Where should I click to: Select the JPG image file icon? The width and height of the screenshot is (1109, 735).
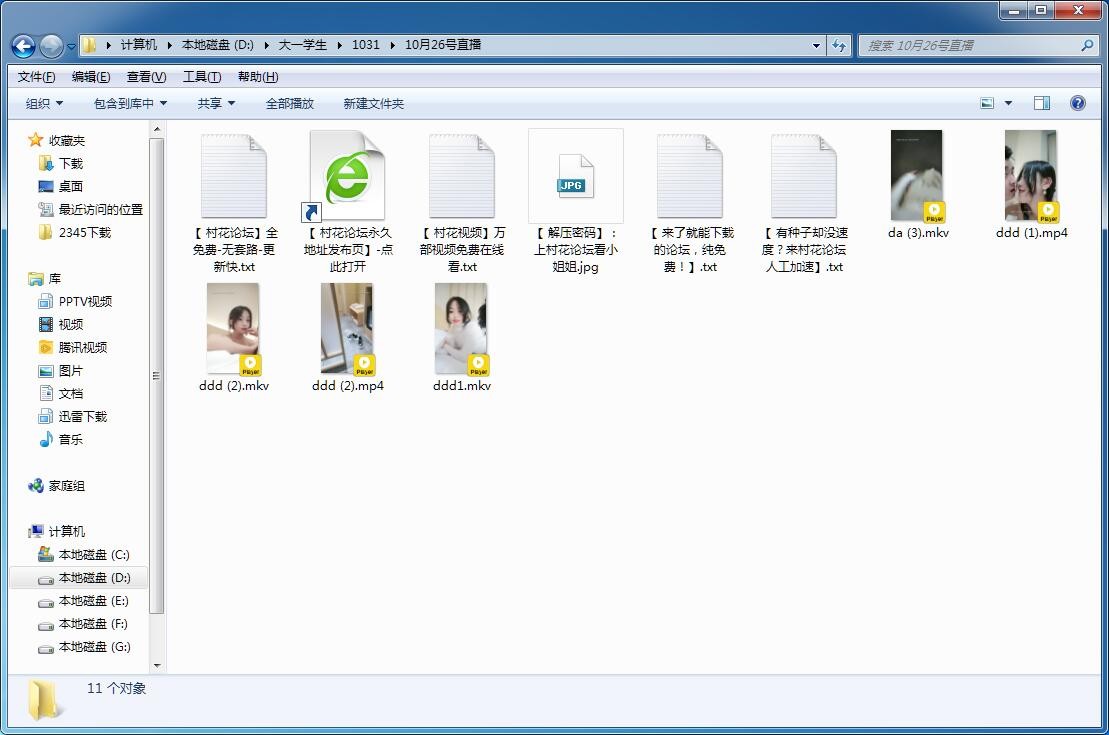(575, 177)
